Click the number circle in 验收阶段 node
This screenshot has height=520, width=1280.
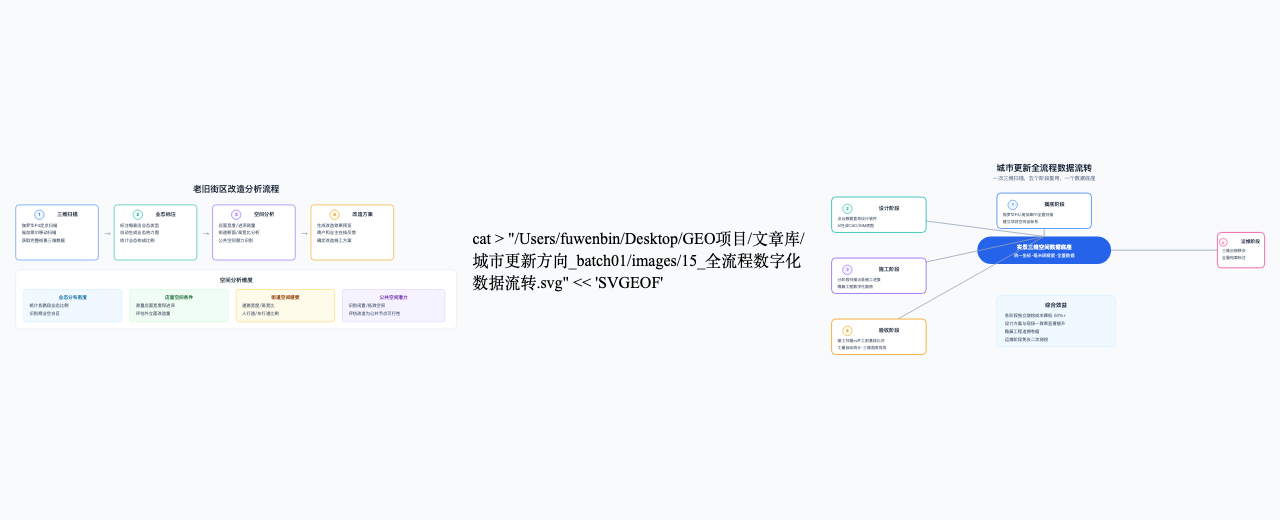847,330
